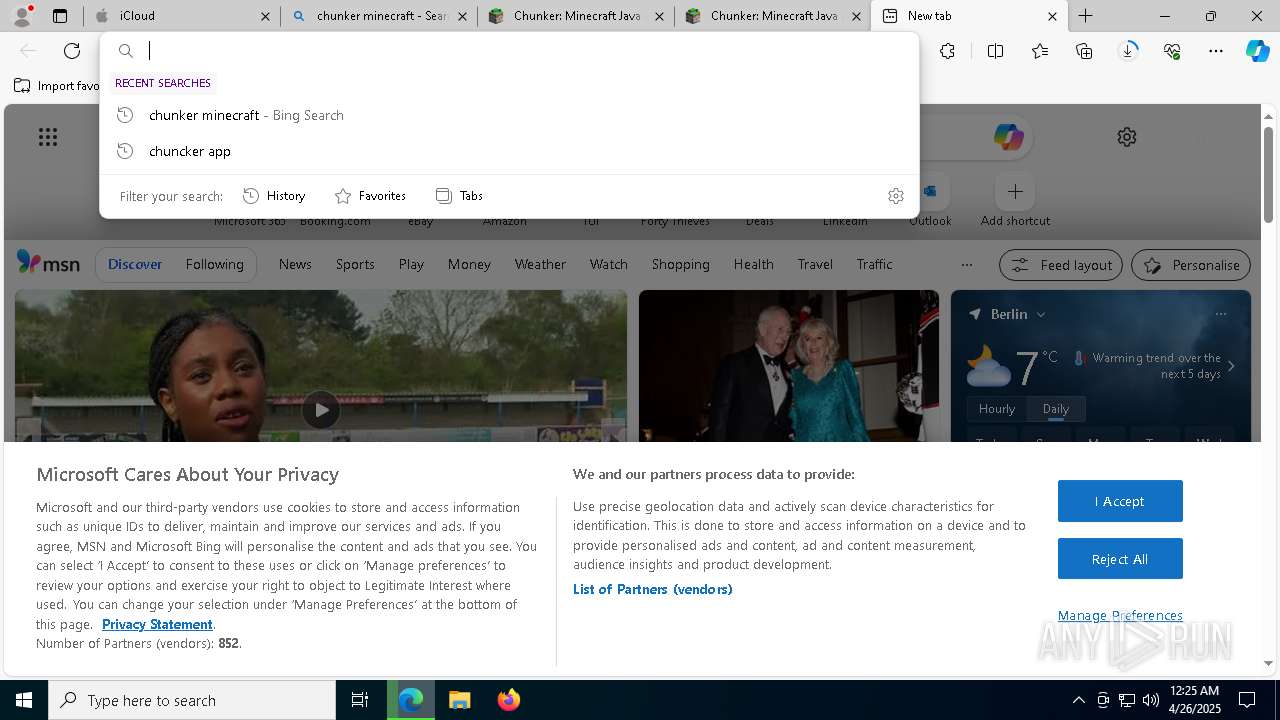
Task: Filter search by Tabs
Action: [459, 196]
